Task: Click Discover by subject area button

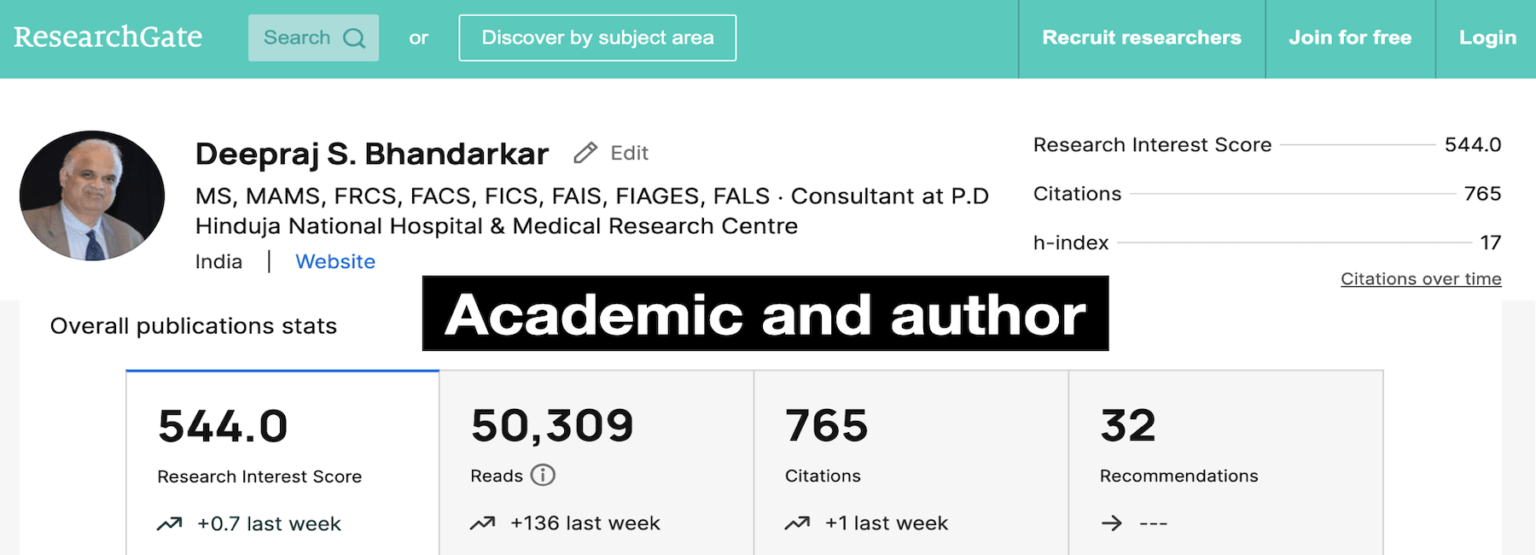Action: [x=597, y=38]
